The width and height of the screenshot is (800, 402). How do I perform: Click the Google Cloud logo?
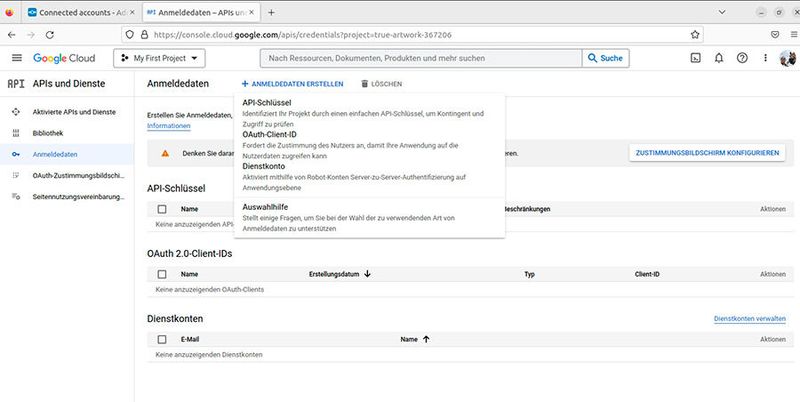(x=64, y=58)
